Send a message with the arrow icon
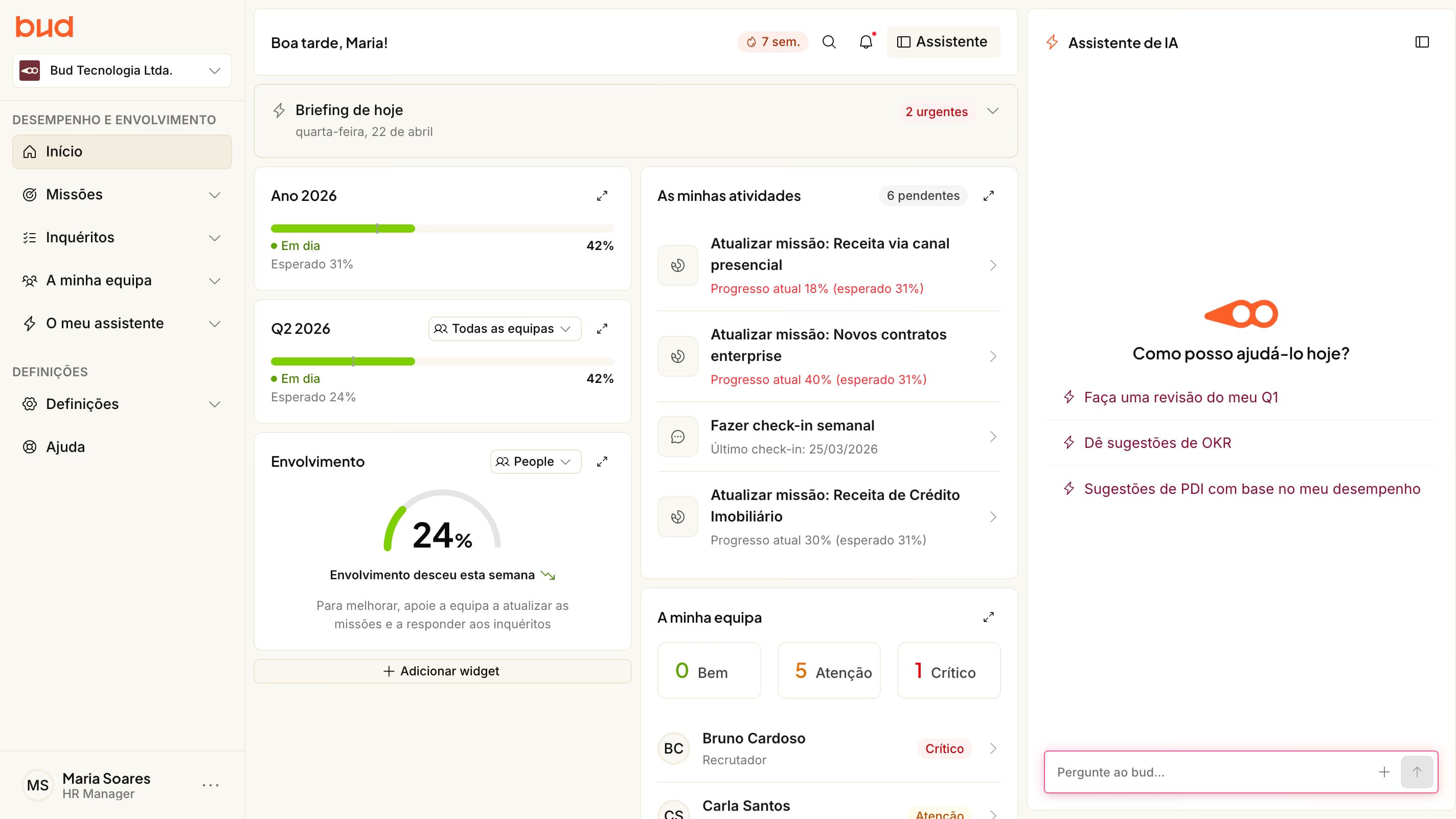 [1417, 772]
